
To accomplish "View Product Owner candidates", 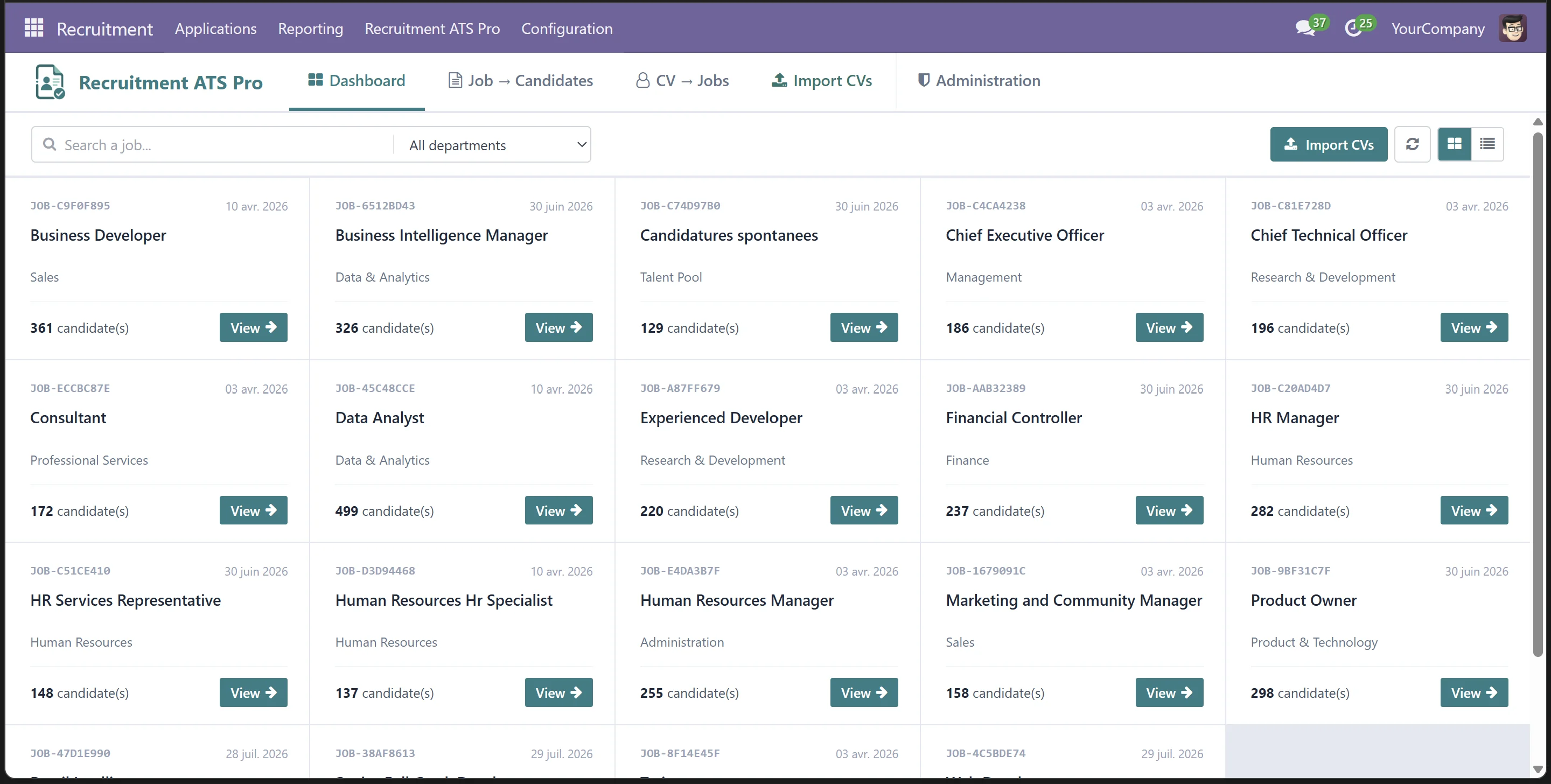I will click(x=1474, y=692).
